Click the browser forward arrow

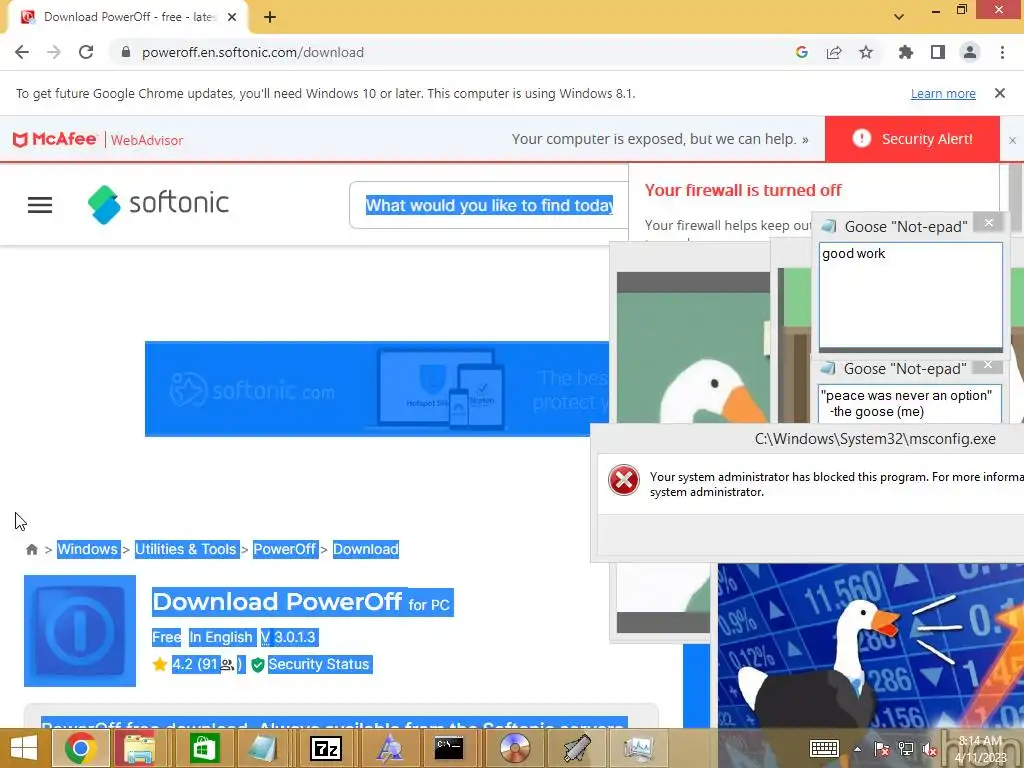(x=54, y=52)
